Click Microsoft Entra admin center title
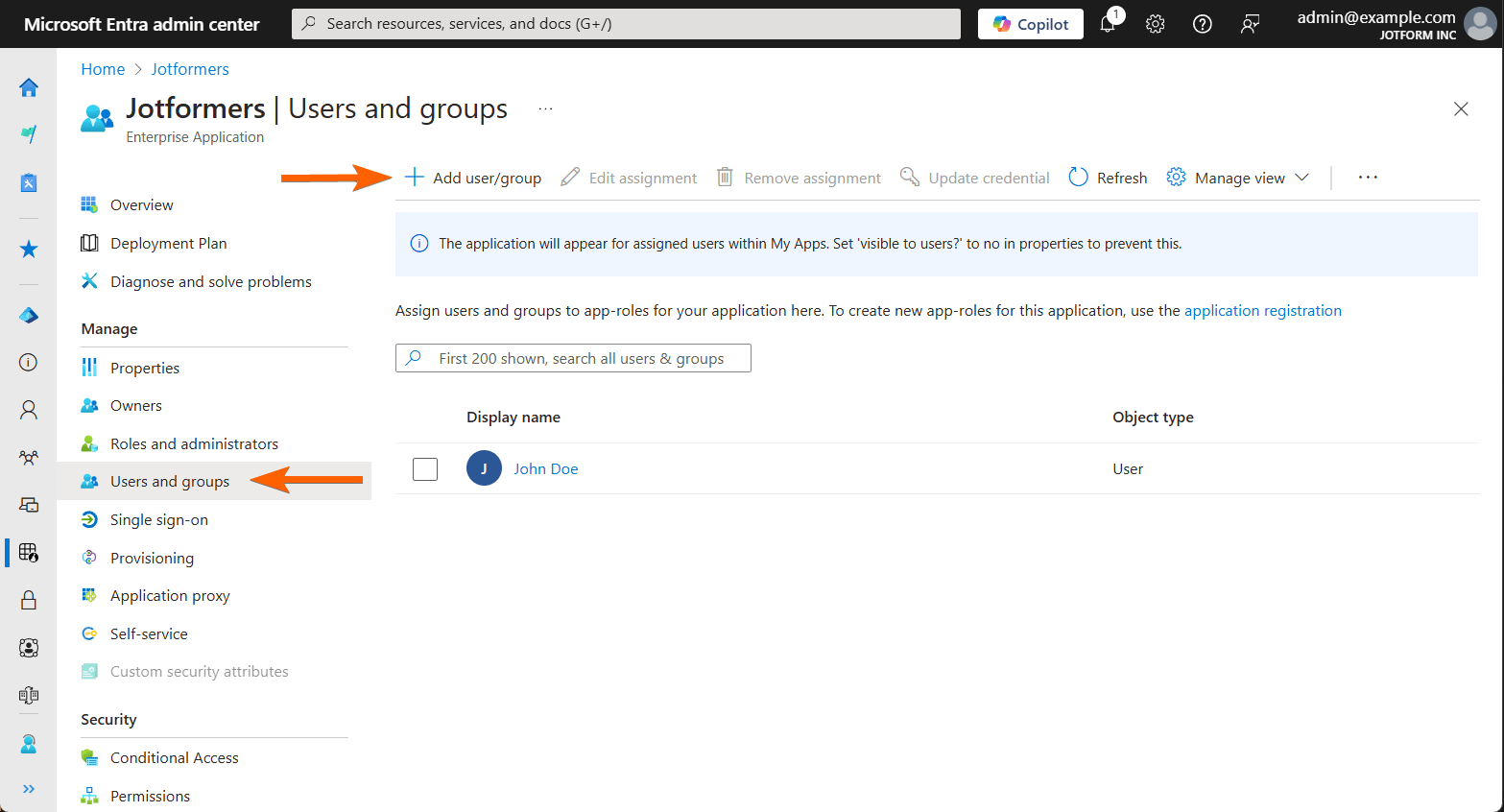The height and width of the screenshot is (812, 1504). [142, 24]
